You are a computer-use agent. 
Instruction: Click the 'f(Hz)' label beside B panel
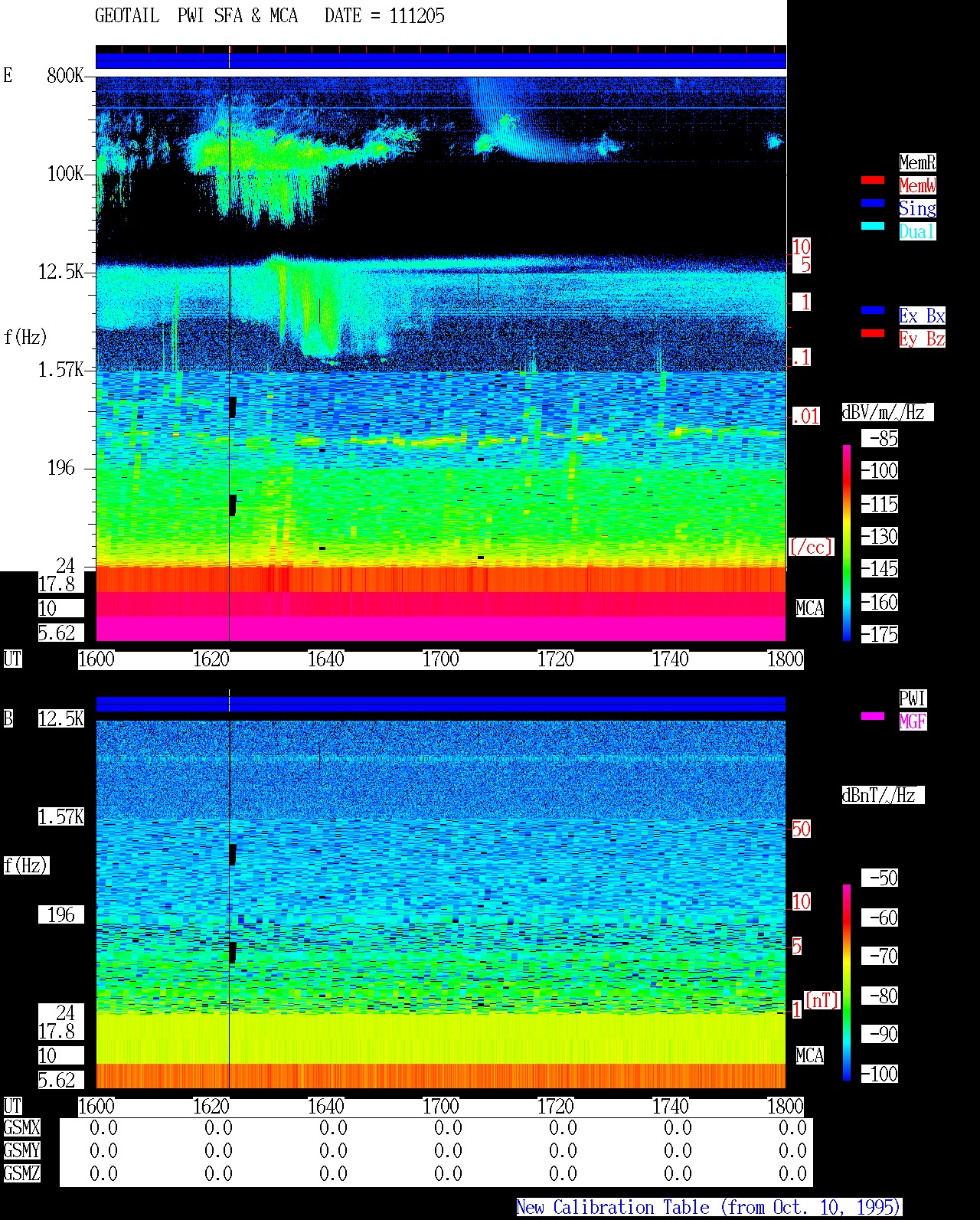[25, 865]
